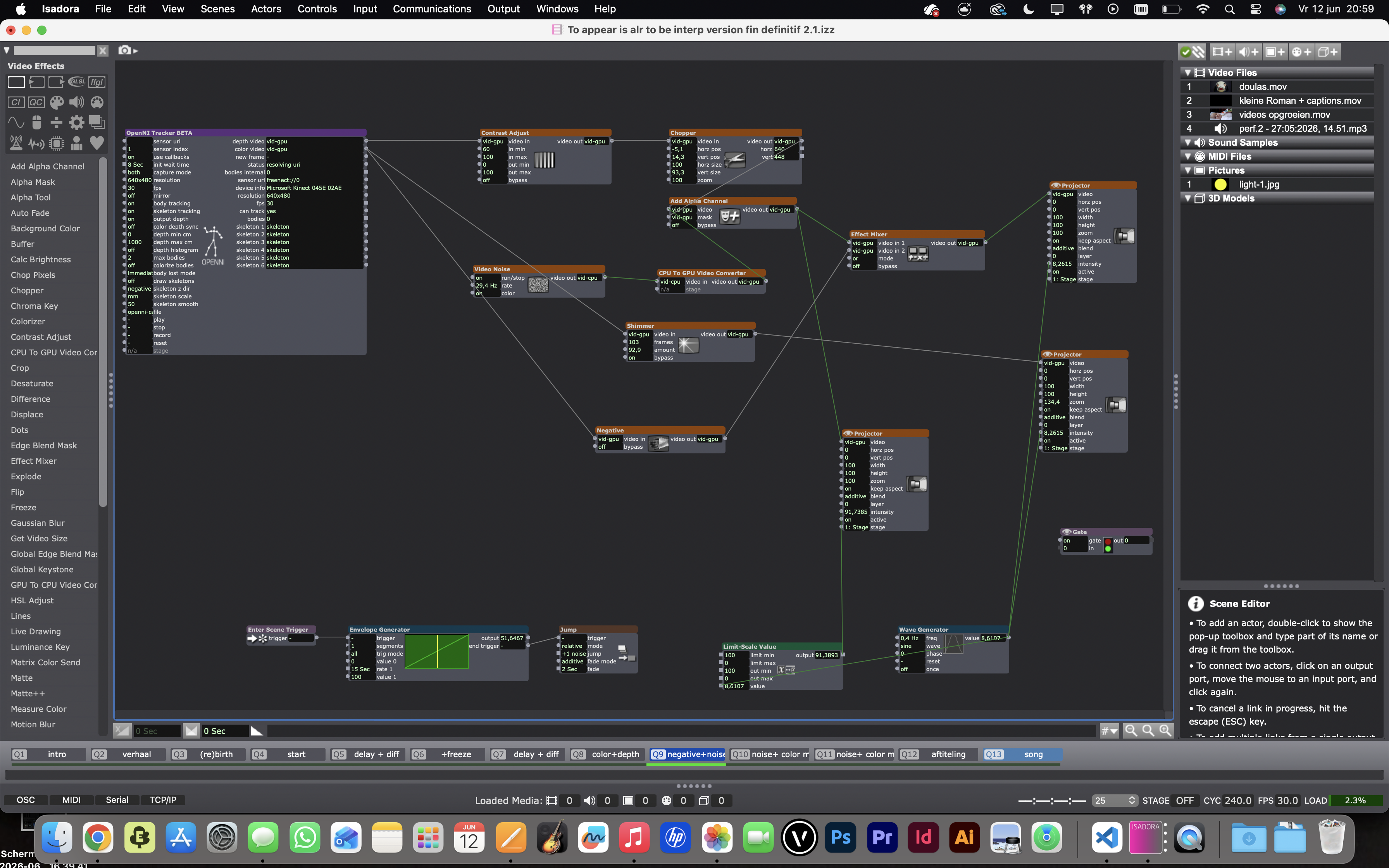Zoom in on the scene editor
Screen dimensions: 1389x868
click(x=1165, y=730)
